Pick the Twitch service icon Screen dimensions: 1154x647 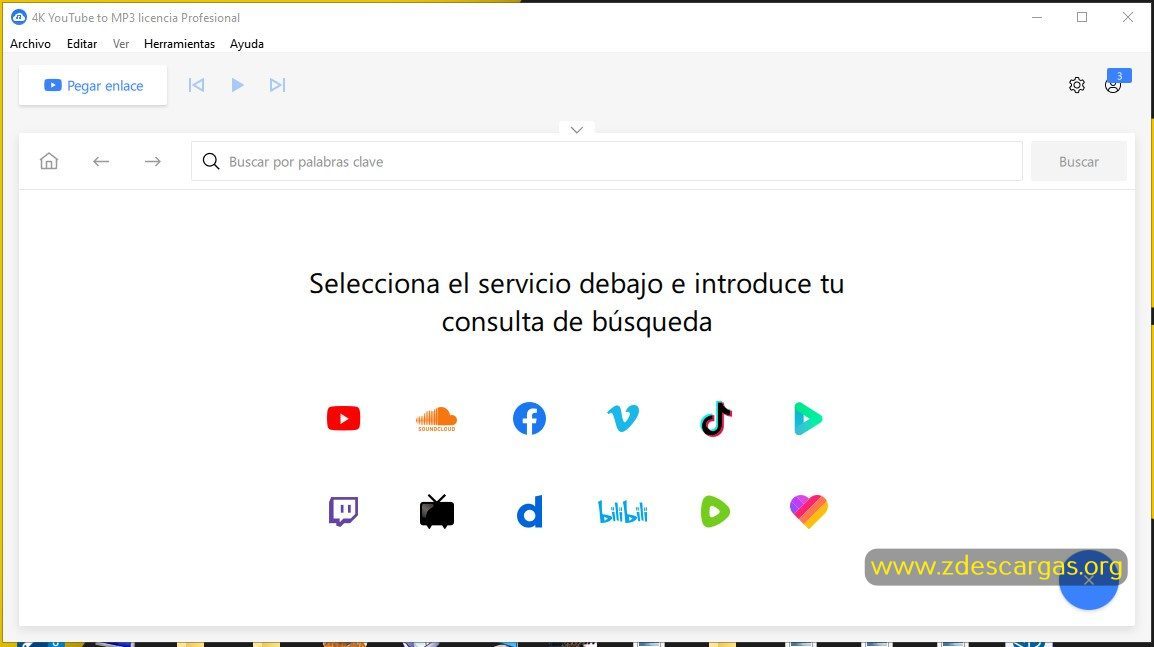343,512
